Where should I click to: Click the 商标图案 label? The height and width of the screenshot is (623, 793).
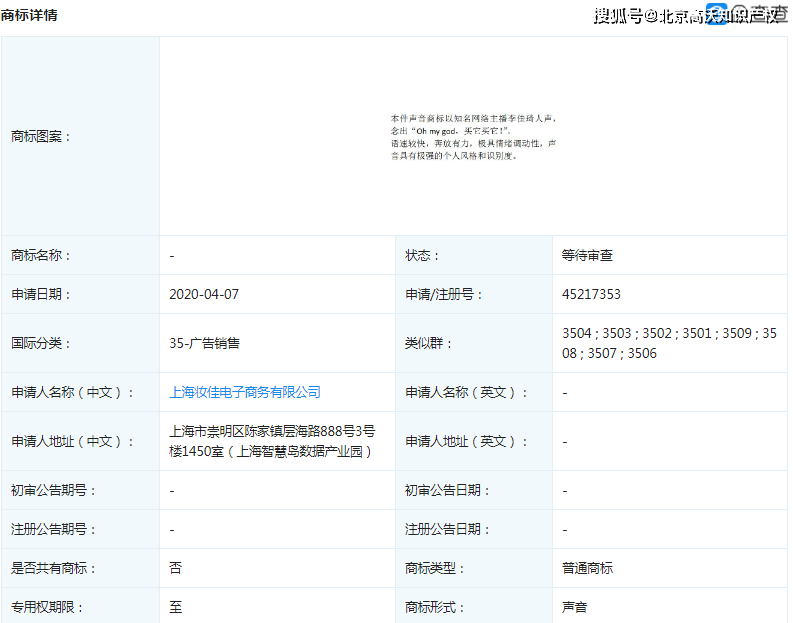click(41, 137)
